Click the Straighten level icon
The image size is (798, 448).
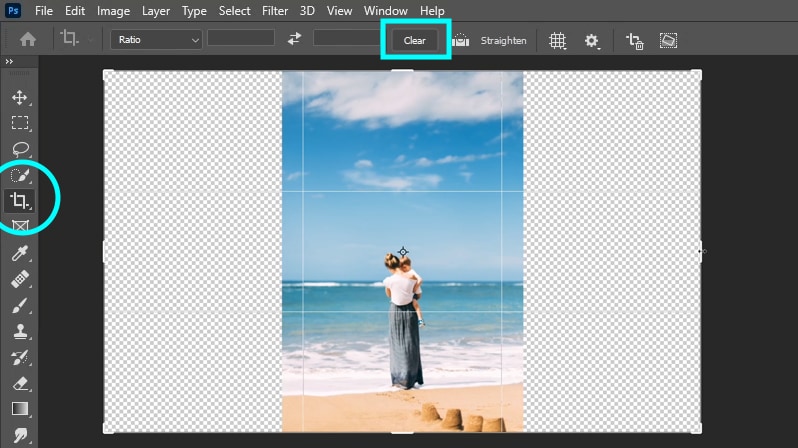[x=461, y=40]
